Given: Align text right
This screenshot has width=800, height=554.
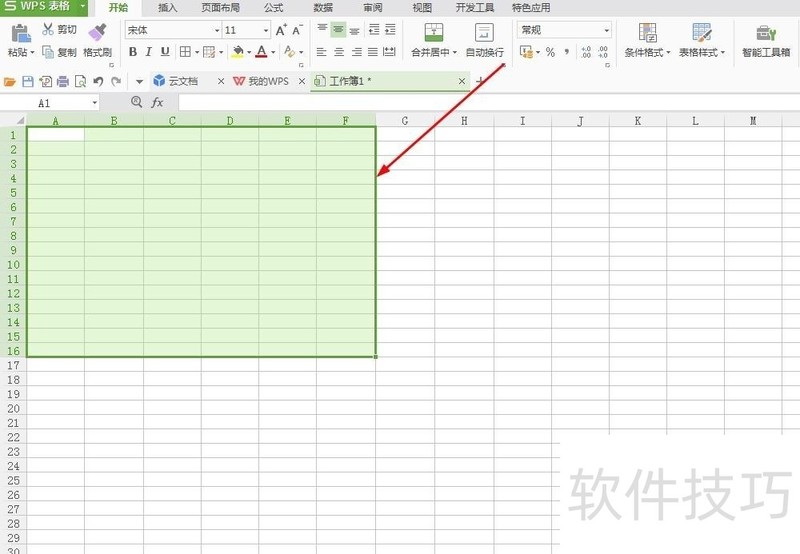Looking at the screenshot, I should 356,52.
